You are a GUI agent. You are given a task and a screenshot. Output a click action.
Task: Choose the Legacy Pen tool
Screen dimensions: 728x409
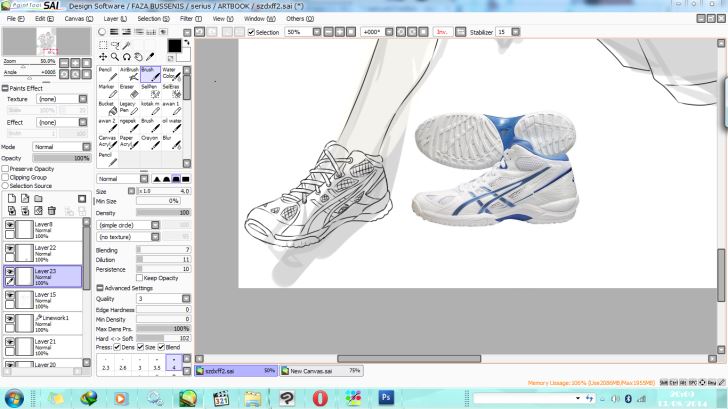pos(129,108)
